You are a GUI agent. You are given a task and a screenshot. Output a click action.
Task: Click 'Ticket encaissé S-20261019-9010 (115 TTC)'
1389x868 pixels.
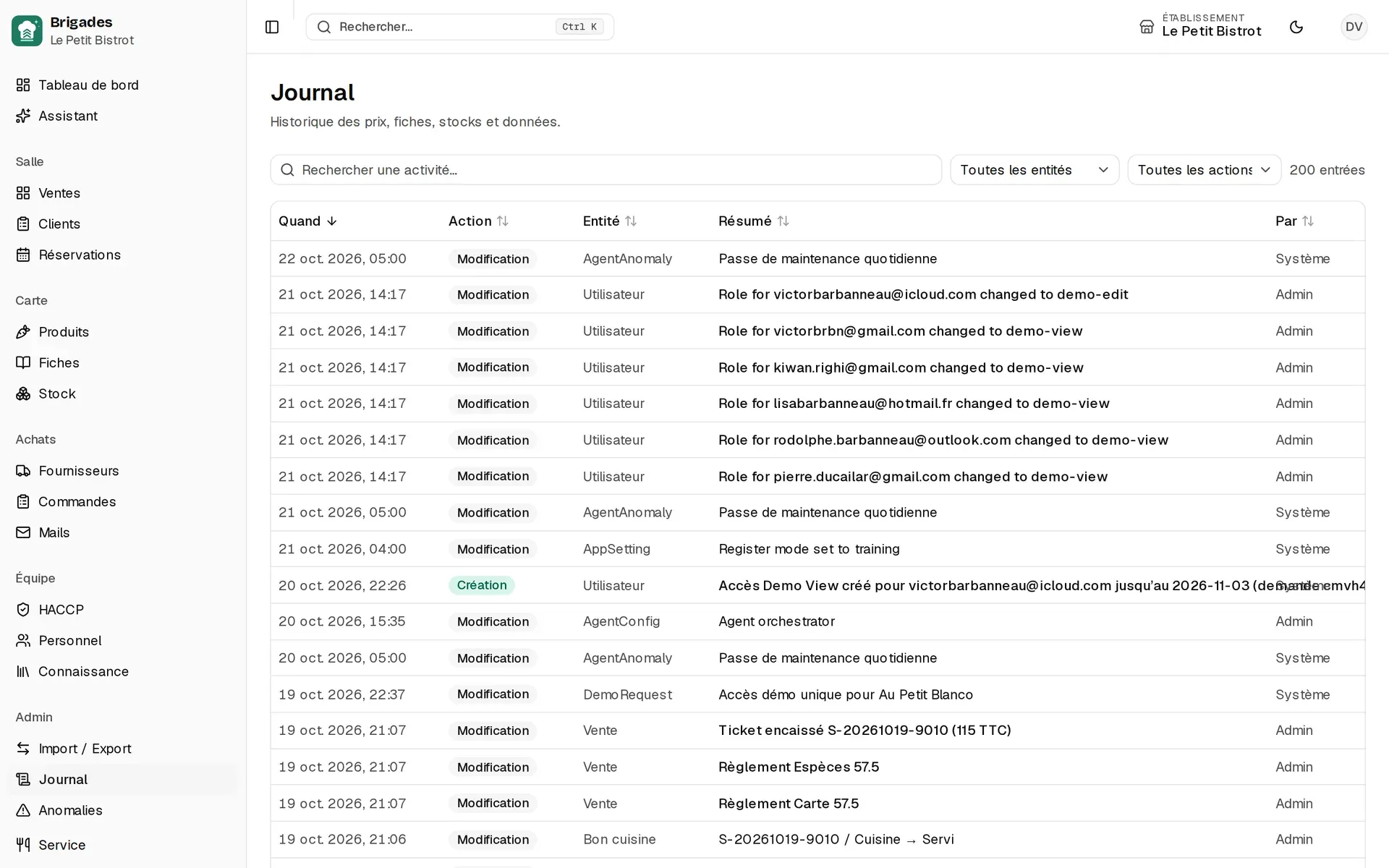click(x=865, y=731)
